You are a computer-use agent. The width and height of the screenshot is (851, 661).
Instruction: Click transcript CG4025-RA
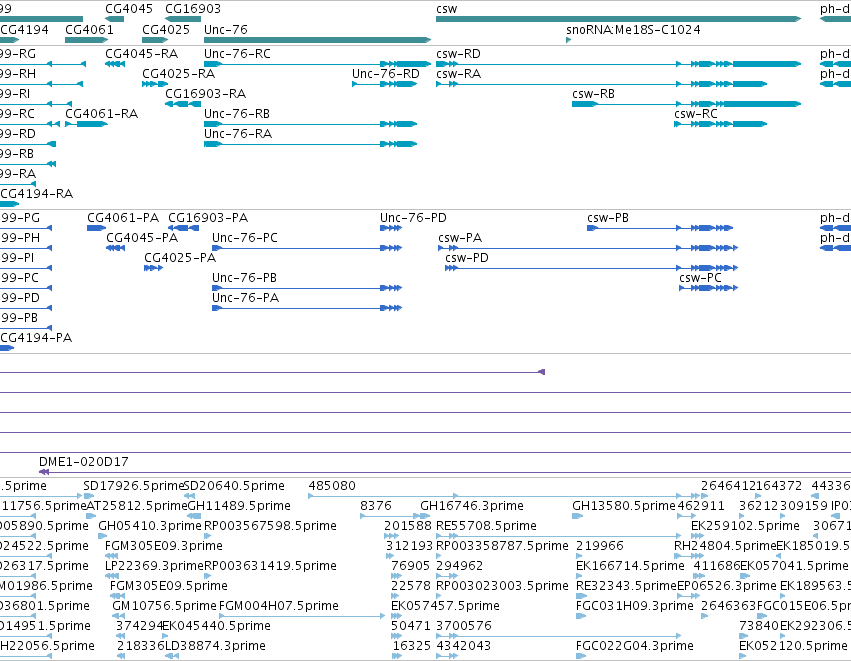click(x=155, y=84)
